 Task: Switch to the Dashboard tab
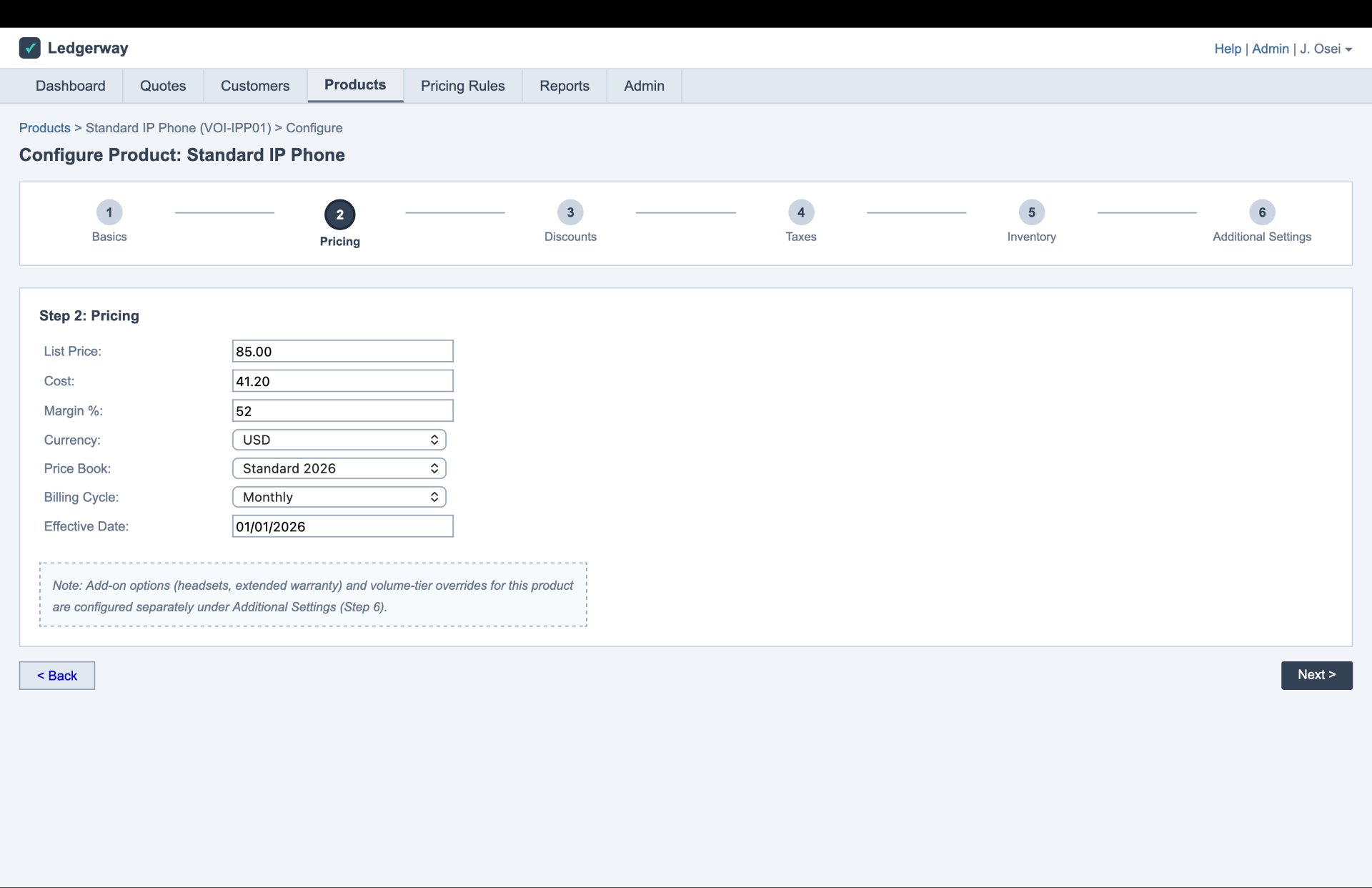[x=71, y=86]
